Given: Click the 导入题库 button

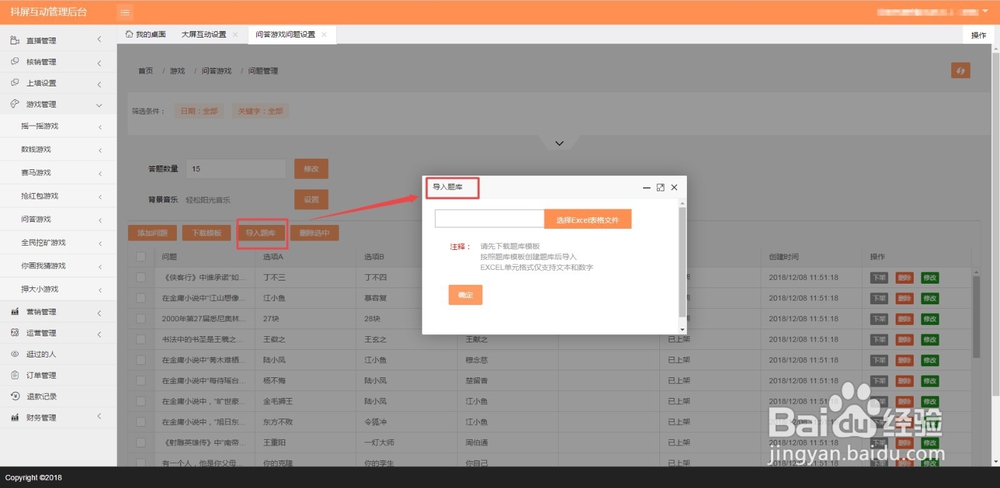Looking at the screenshot, I should coord(261,233).
